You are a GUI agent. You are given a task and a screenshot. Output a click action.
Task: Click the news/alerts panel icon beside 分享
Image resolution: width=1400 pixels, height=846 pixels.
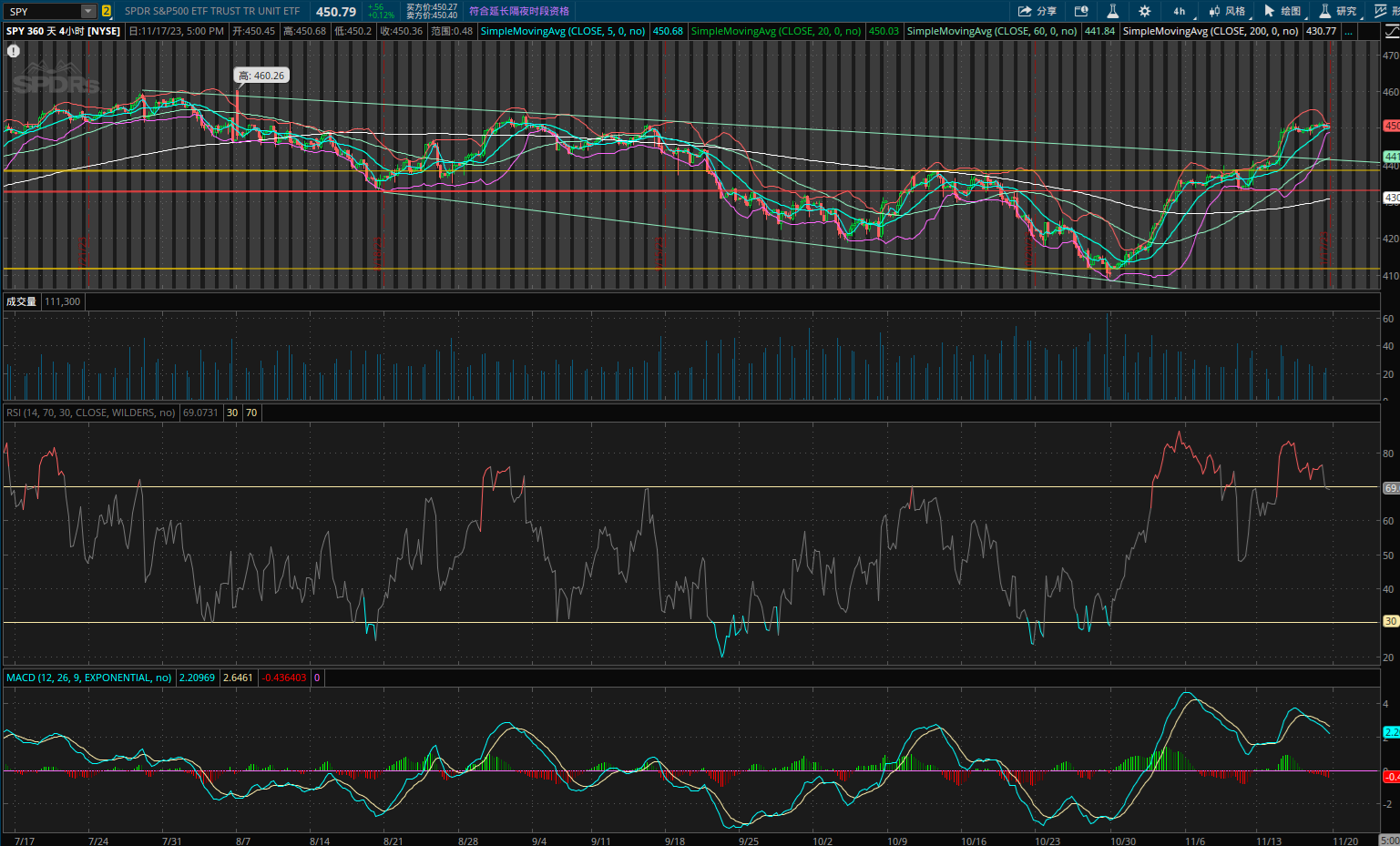(1081, 11)
